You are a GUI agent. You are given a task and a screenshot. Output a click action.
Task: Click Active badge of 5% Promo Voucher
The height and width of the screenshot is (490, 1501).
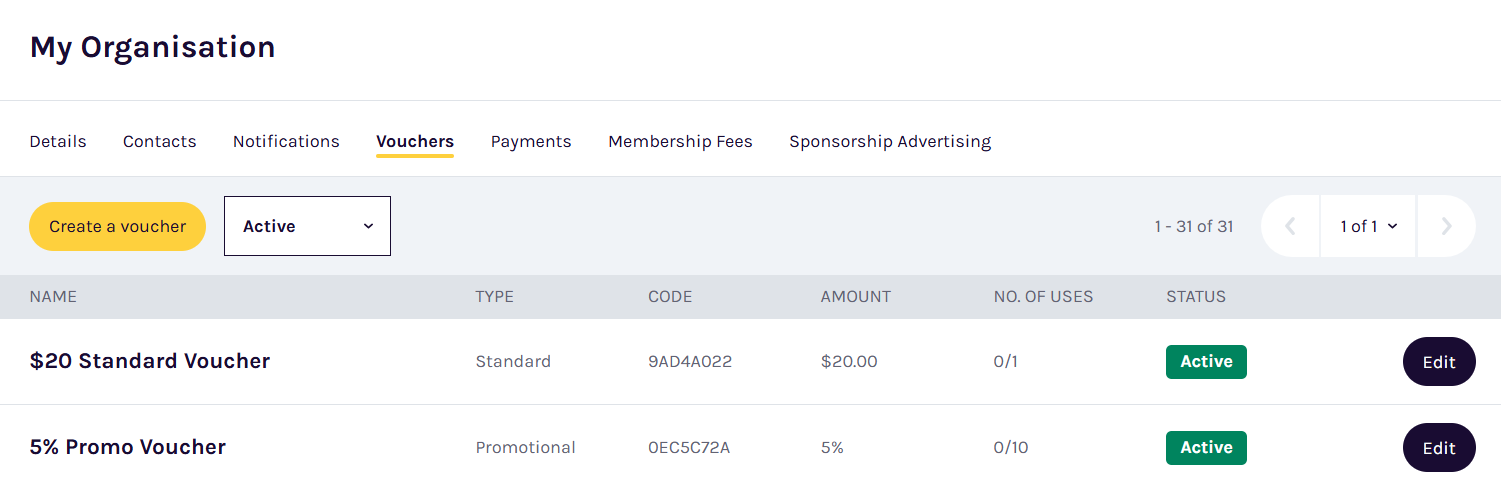pyautogui.click(x=1206, y=448)
